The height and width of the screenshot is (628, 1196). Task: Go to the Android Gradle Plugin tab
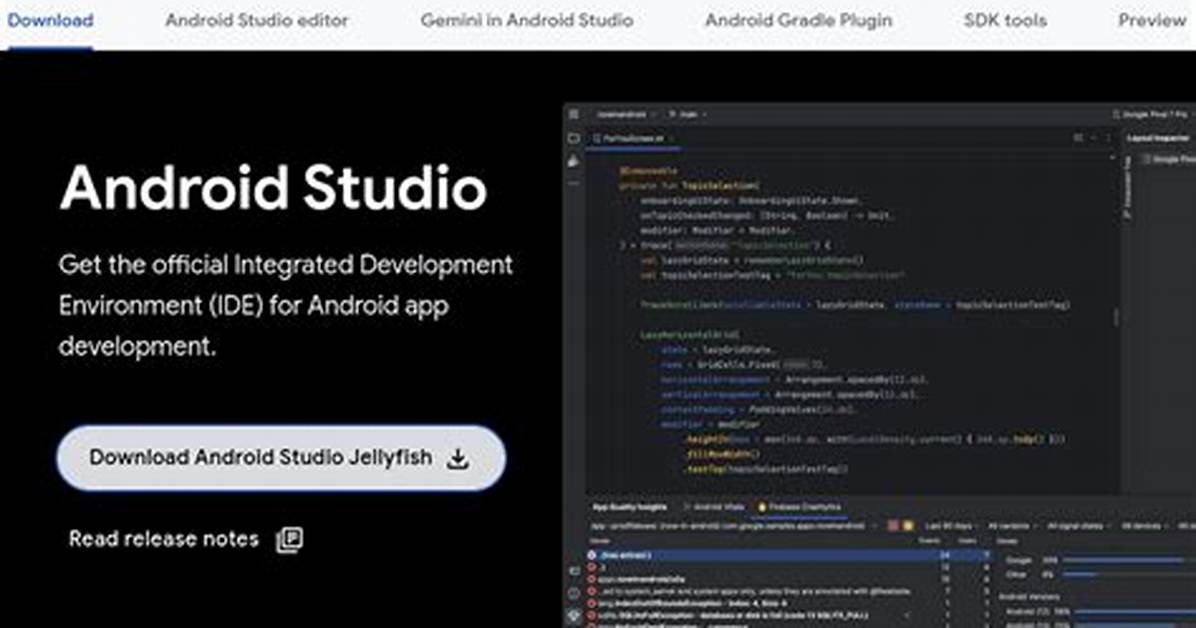pos(799,21)
